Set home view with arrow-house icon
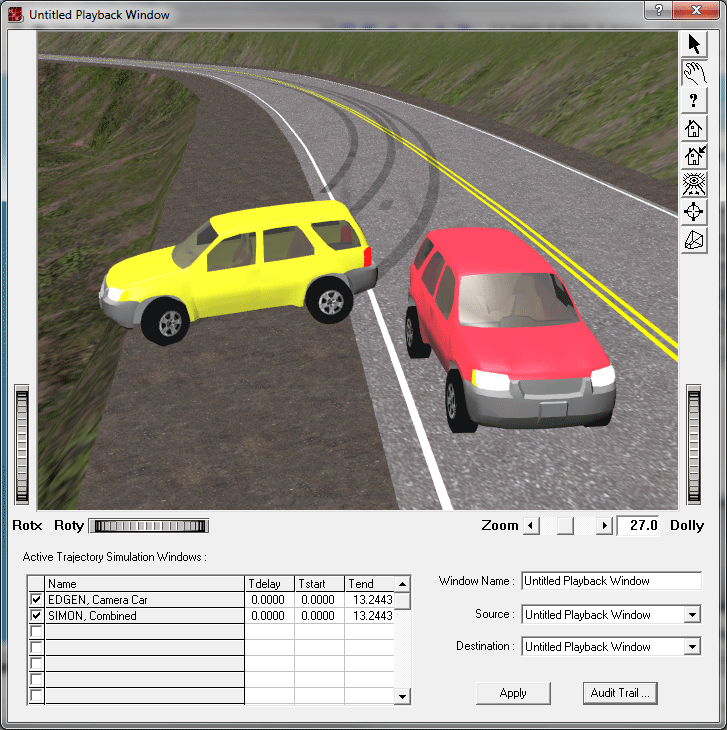This screenshot has height=730, width=727. pyautogui.click(x=694, y=156)
